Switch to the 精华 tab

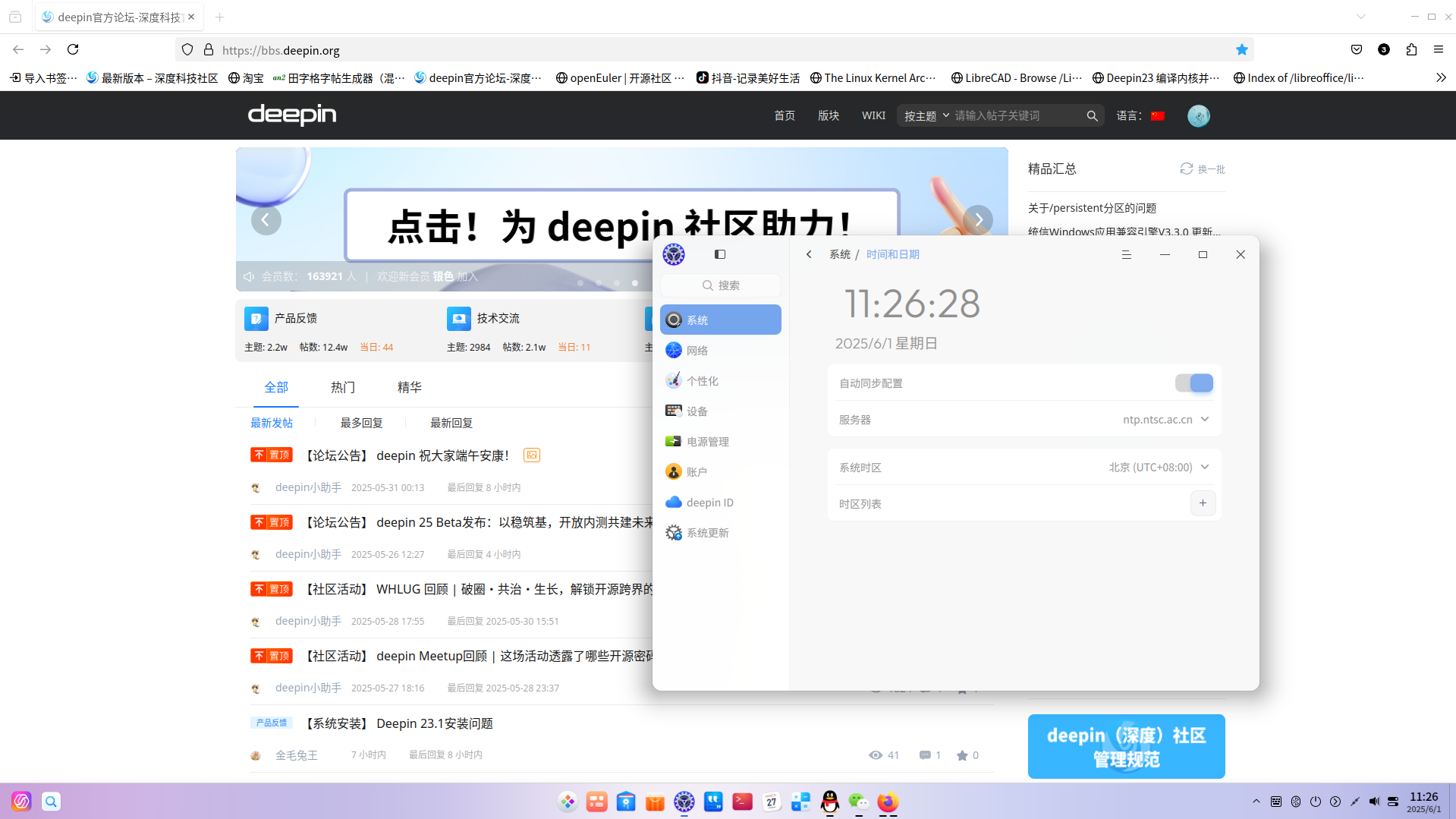pos(410,387)
